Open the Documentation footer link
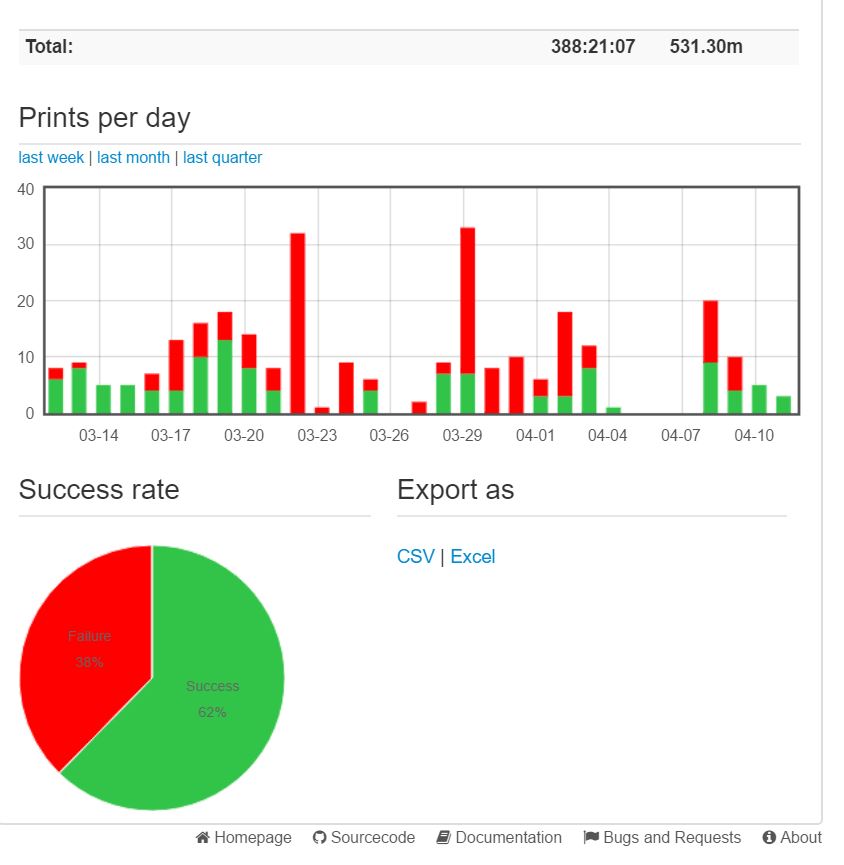Screen dimensions: 844x865 point(499,837)
